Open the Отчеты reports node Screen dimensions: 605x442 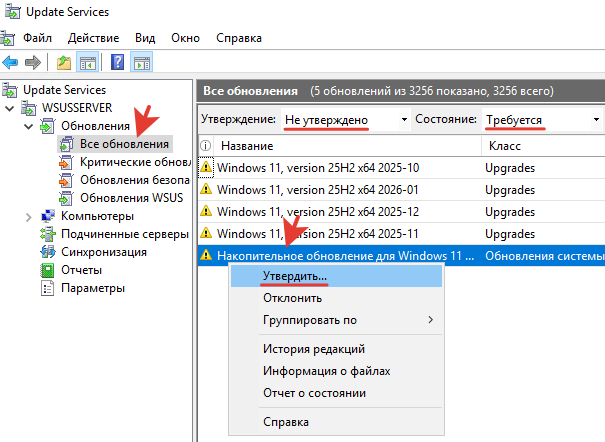(81, 270)
